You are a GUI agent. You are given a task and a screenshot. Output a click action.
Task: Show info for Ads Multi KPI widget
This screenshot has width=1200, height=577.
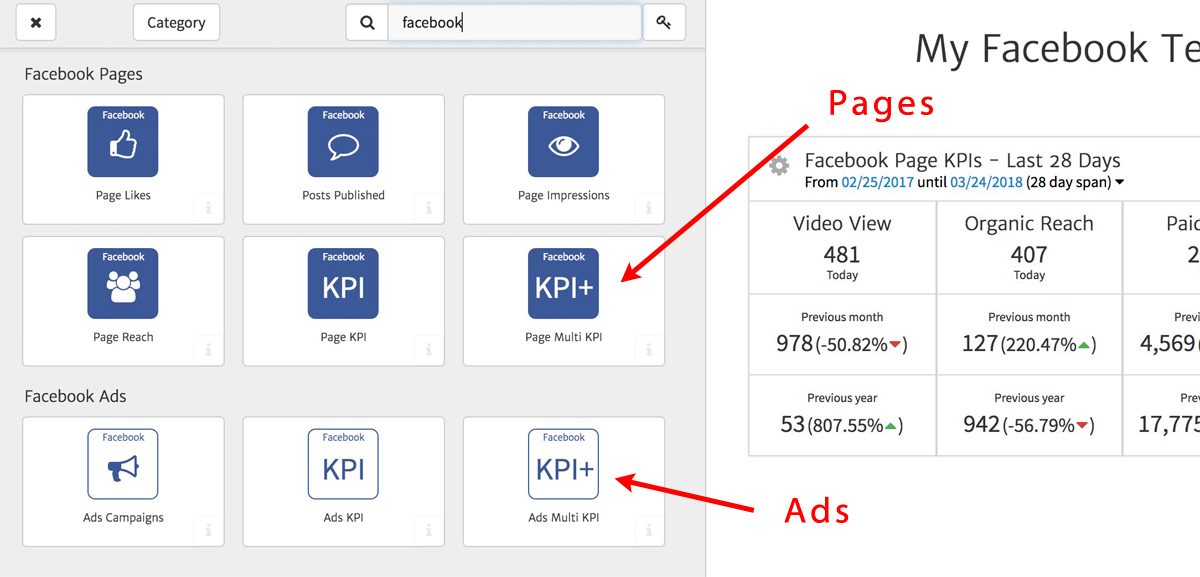[x=648, y=530]
